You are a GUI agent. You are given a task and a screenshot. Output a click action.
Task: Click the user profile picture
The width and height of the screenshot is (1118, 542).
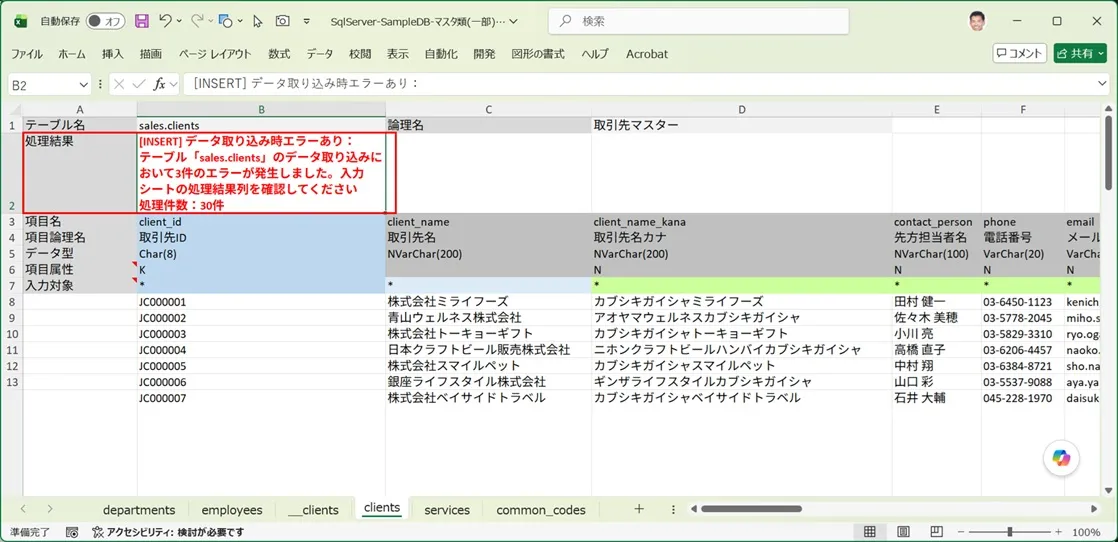[978, 21]
